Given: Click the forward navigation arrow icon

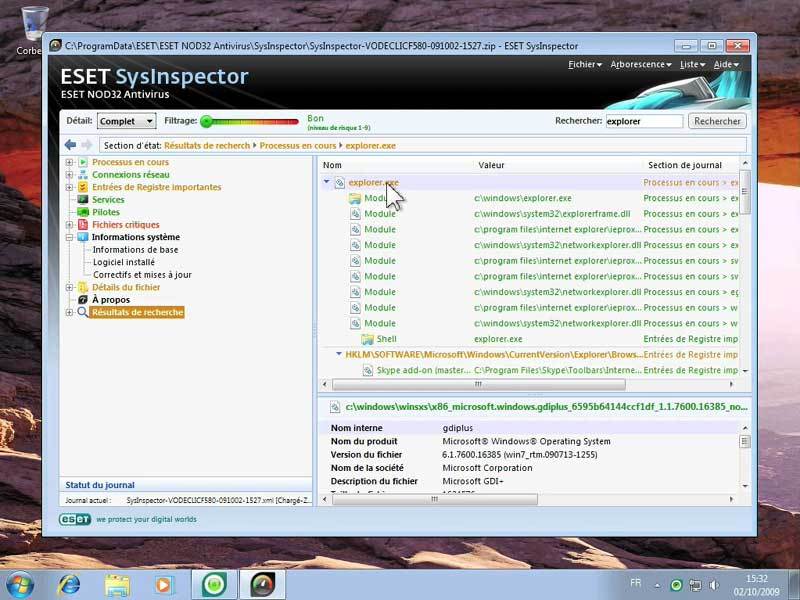Looking at the screenshot, I should coord(87,145).
